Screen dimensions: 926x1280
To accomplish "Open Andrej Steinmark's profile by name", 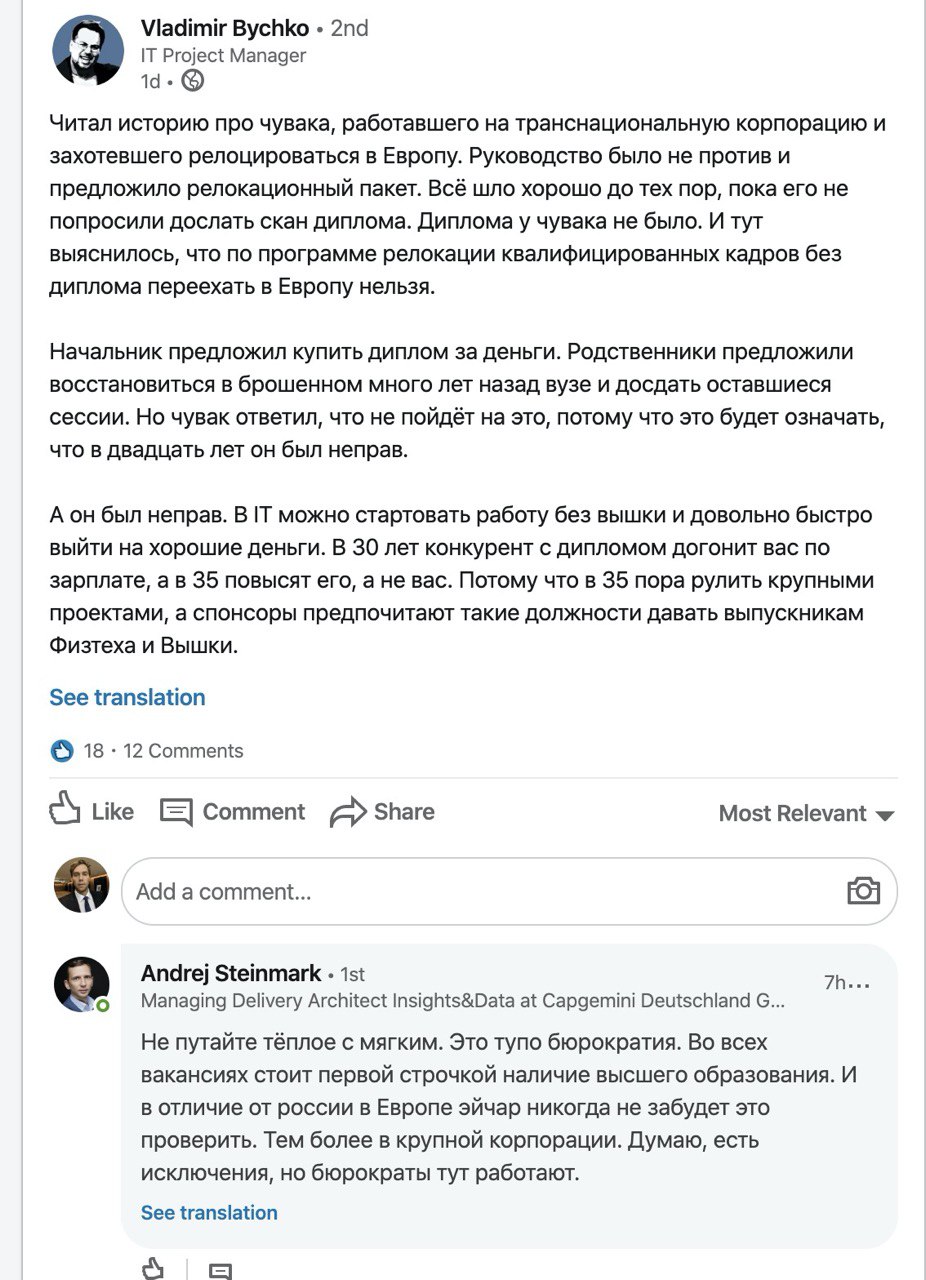I will tap(231, 973).
